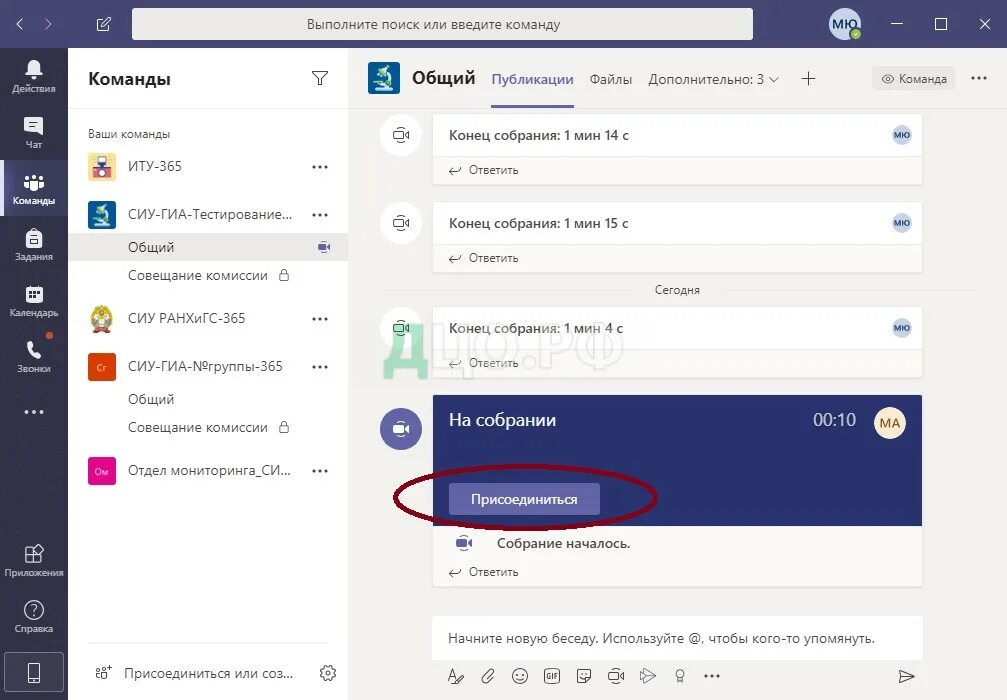This screenshot has width=1007, height=700.
Task: Click the Команда visibility button
Action: [x=914, y=78]
